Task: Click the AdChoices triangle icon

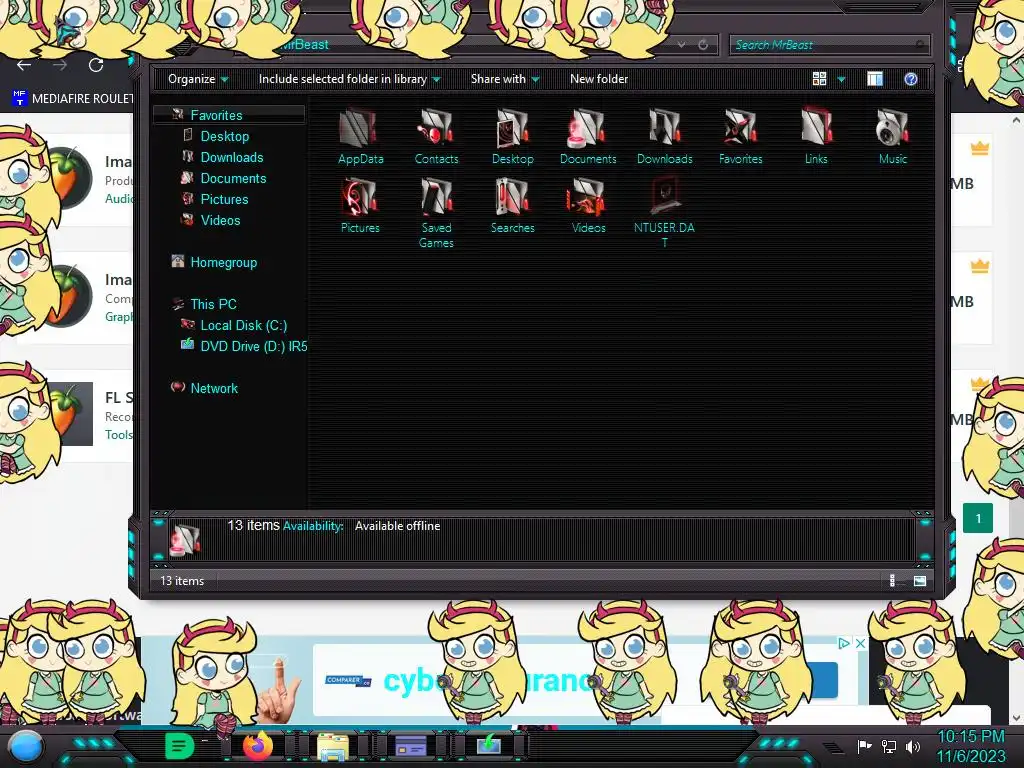Action: tap(844, 643)
